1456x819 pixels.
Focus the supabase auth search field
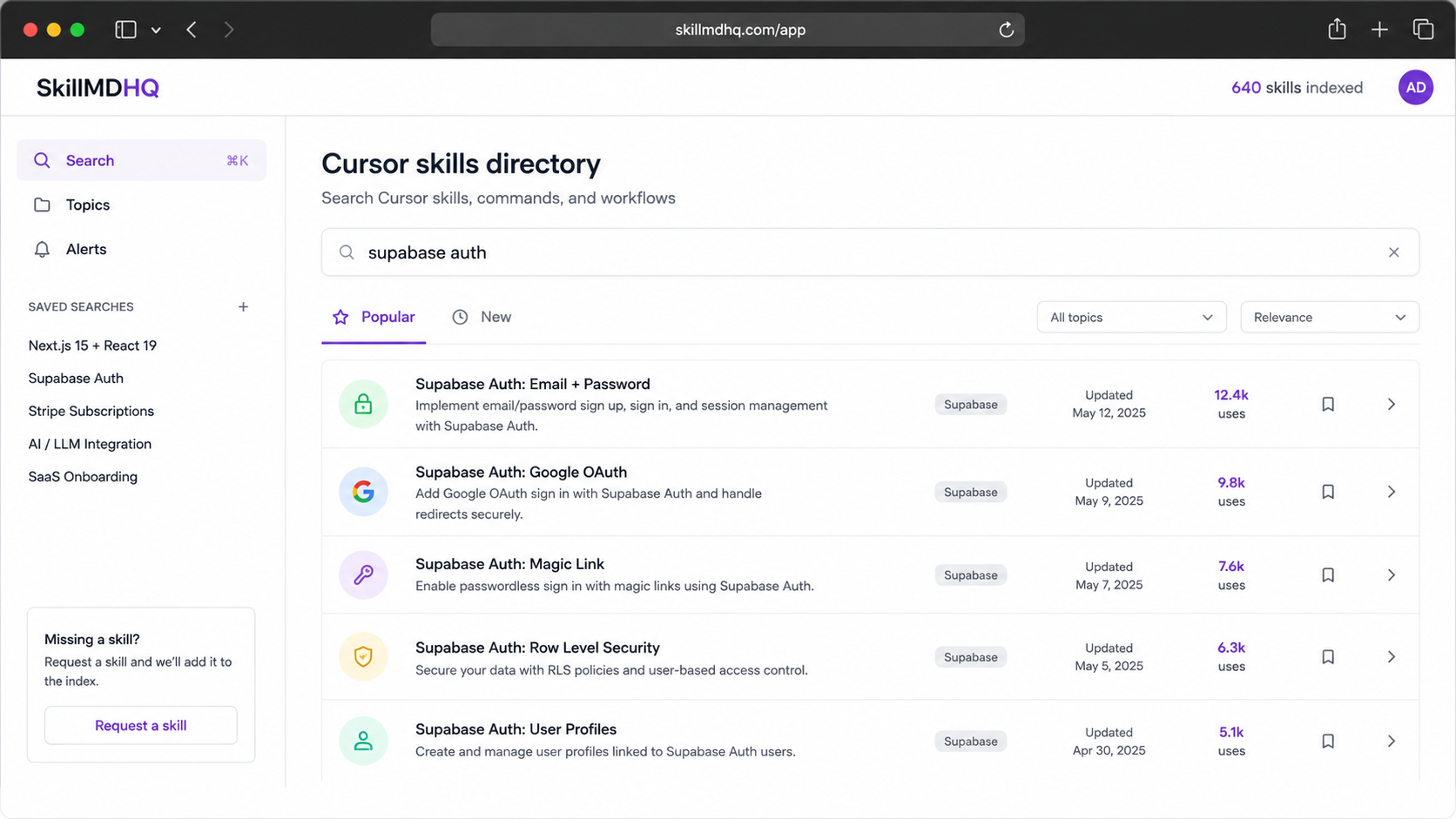coord(870,252)
